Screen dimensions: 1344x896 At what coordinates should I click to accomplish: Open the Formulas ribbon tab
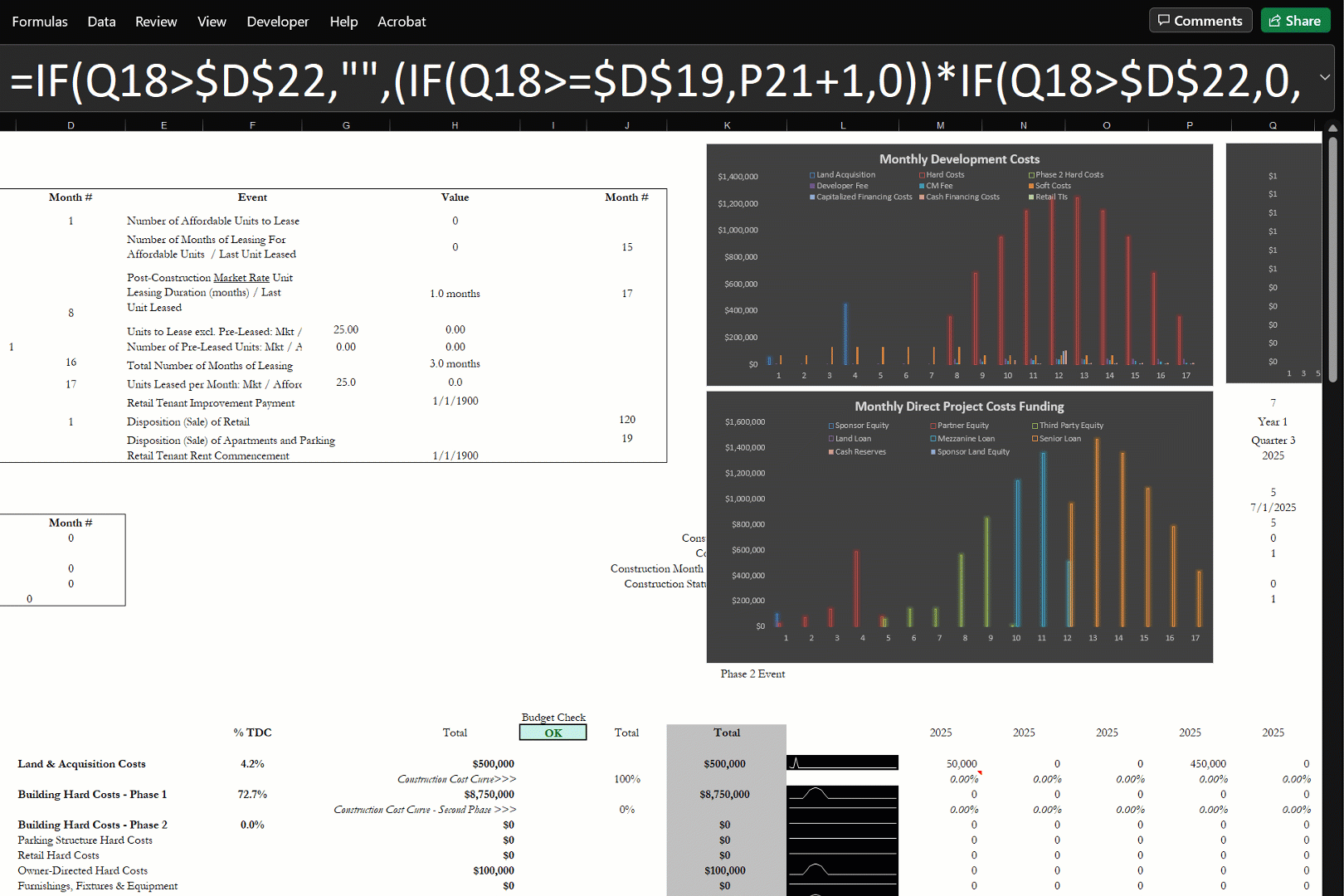coord(40,22)
